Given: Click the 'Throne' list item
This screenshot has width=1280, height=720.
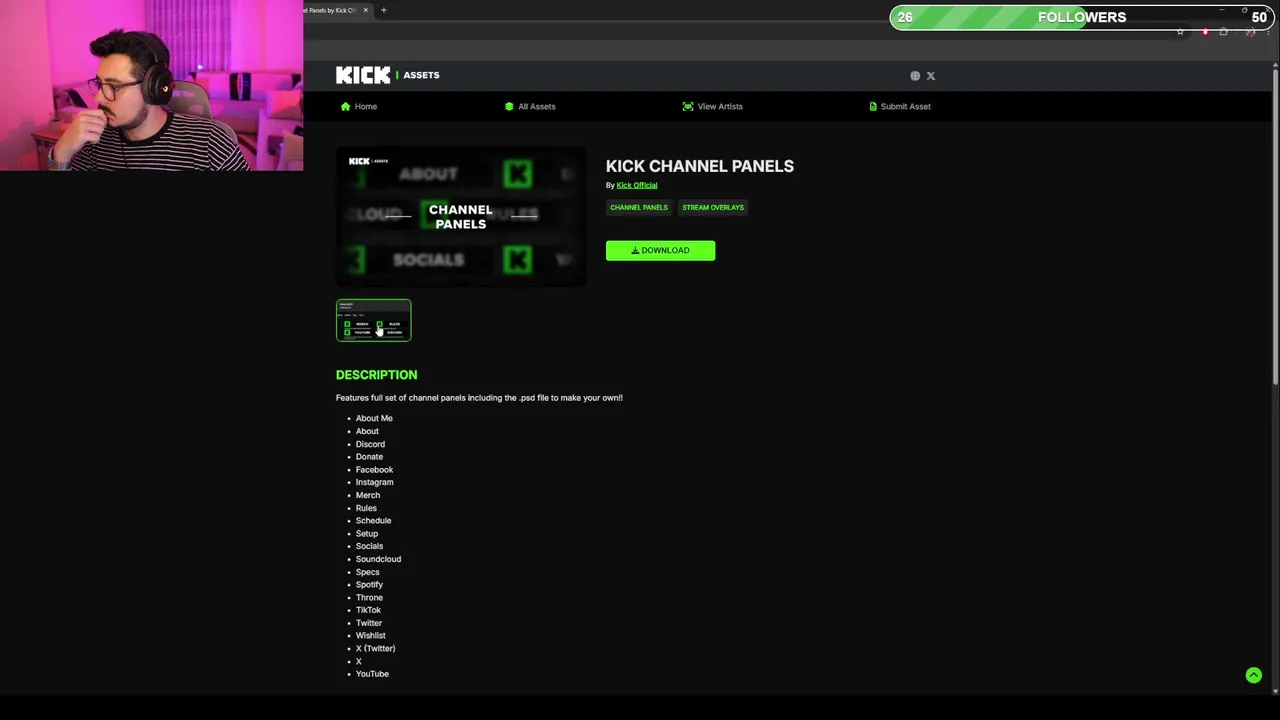Looking at the screenshot, I should point(369,598).
